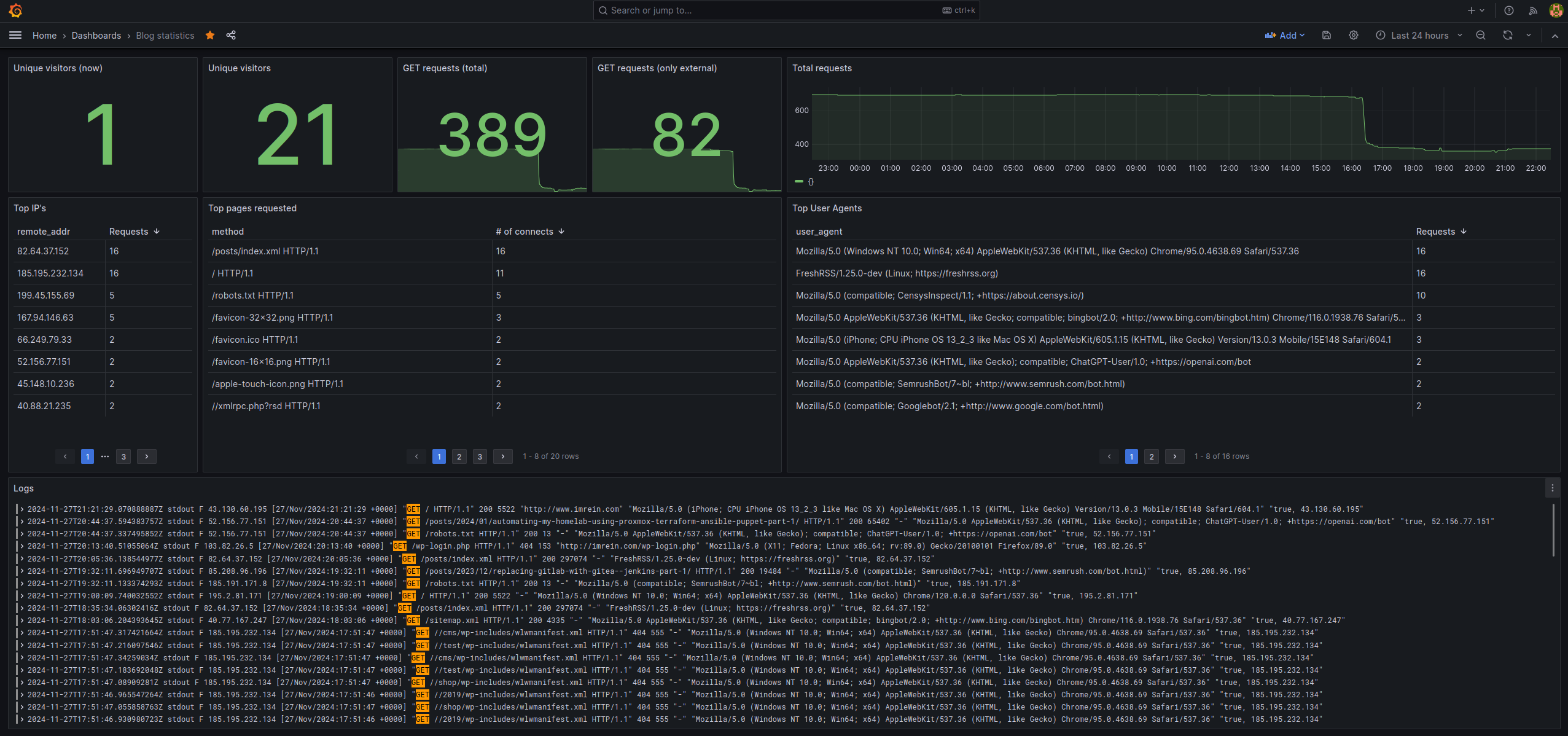Click the Top User Agents panel title
Viewport: 1568px width, 736px height.
coord(827,208)
